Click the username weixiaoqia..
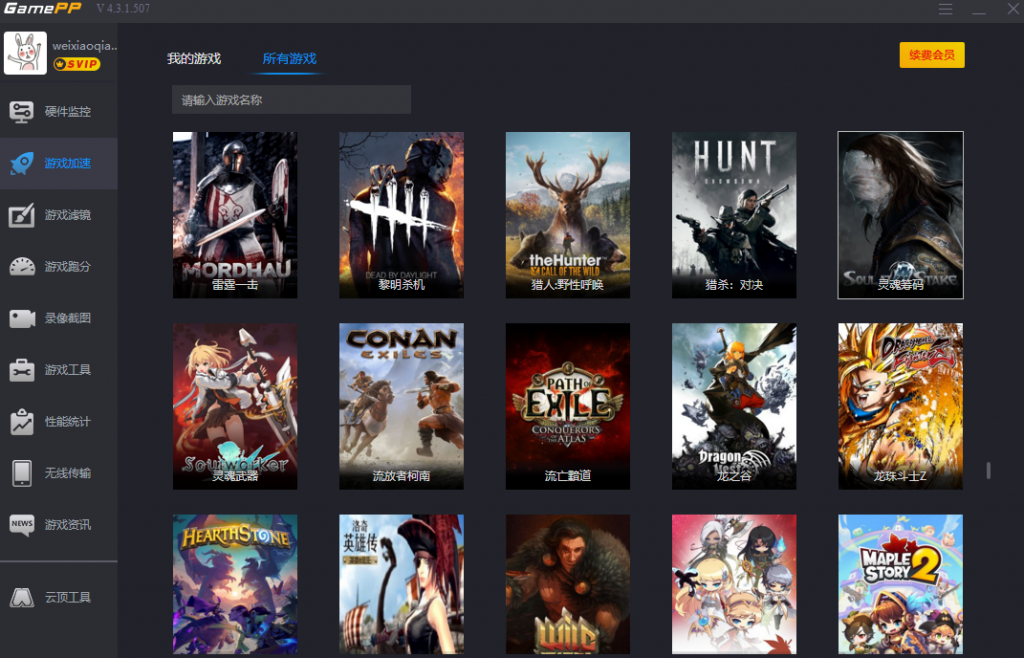1024x658 pixels. pyautogui.click(x=85, y=46)
